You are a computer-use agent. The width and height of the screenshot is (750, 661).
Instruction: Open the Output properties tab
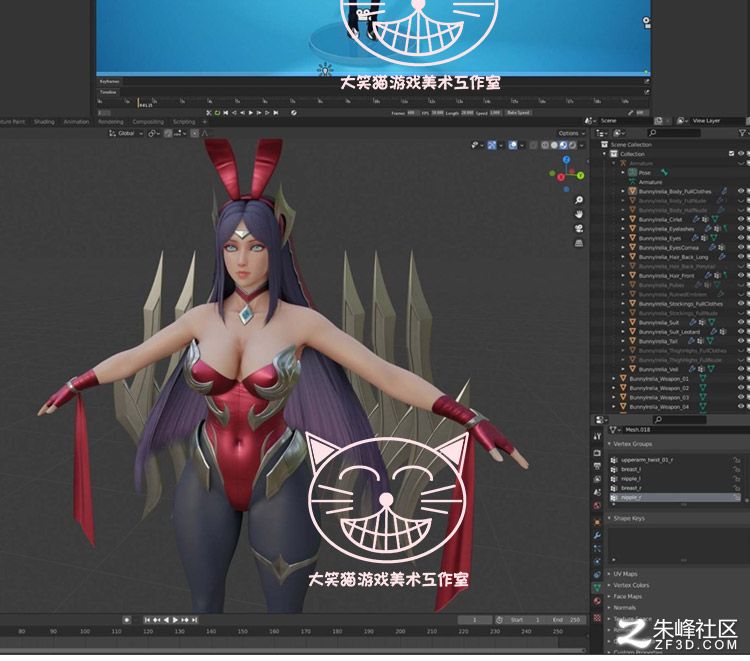click(597, 466)
